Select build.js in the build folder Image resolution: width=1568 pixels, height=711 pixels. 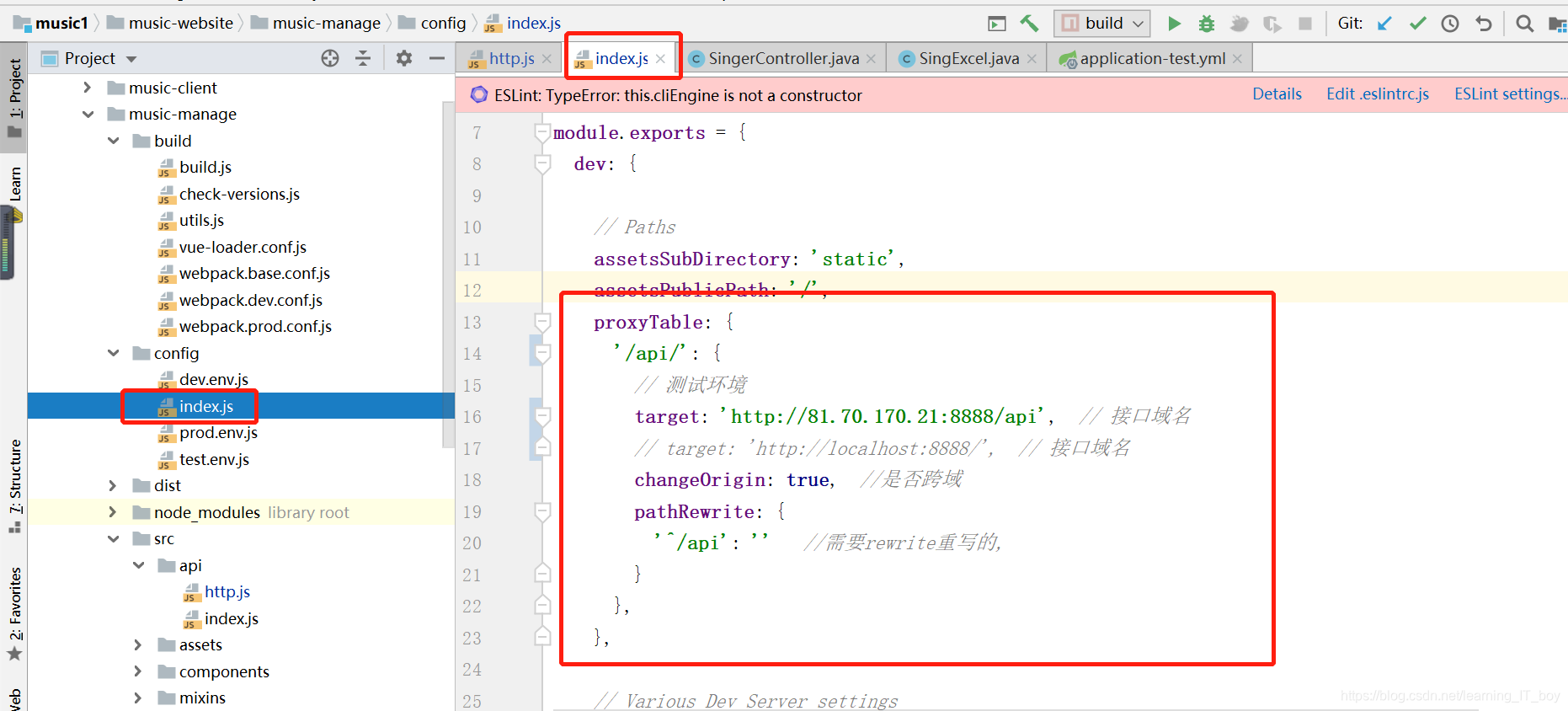point(205,167)
